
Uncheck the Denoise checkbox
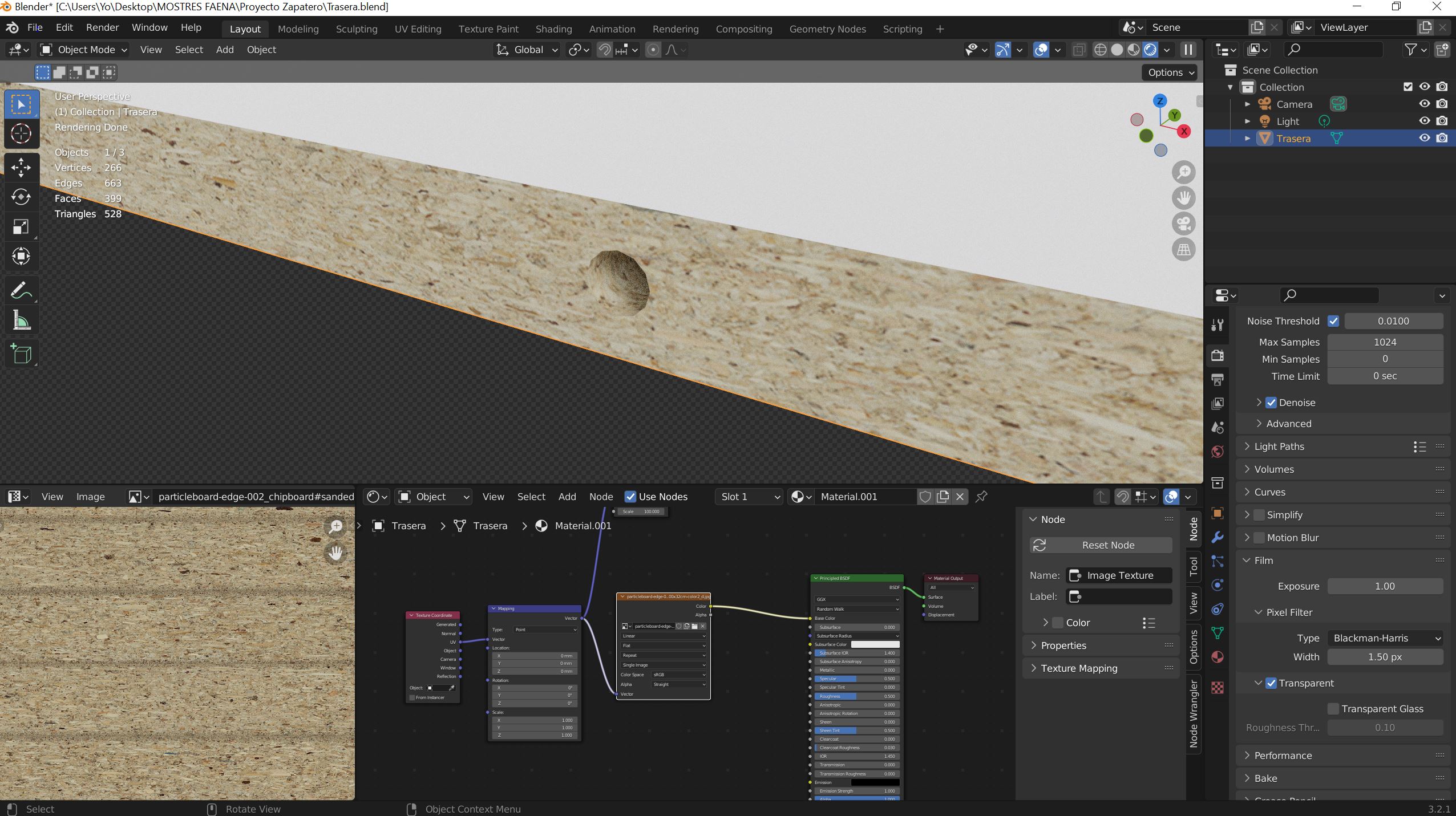pyautogui.click(x=1271, y=403)
